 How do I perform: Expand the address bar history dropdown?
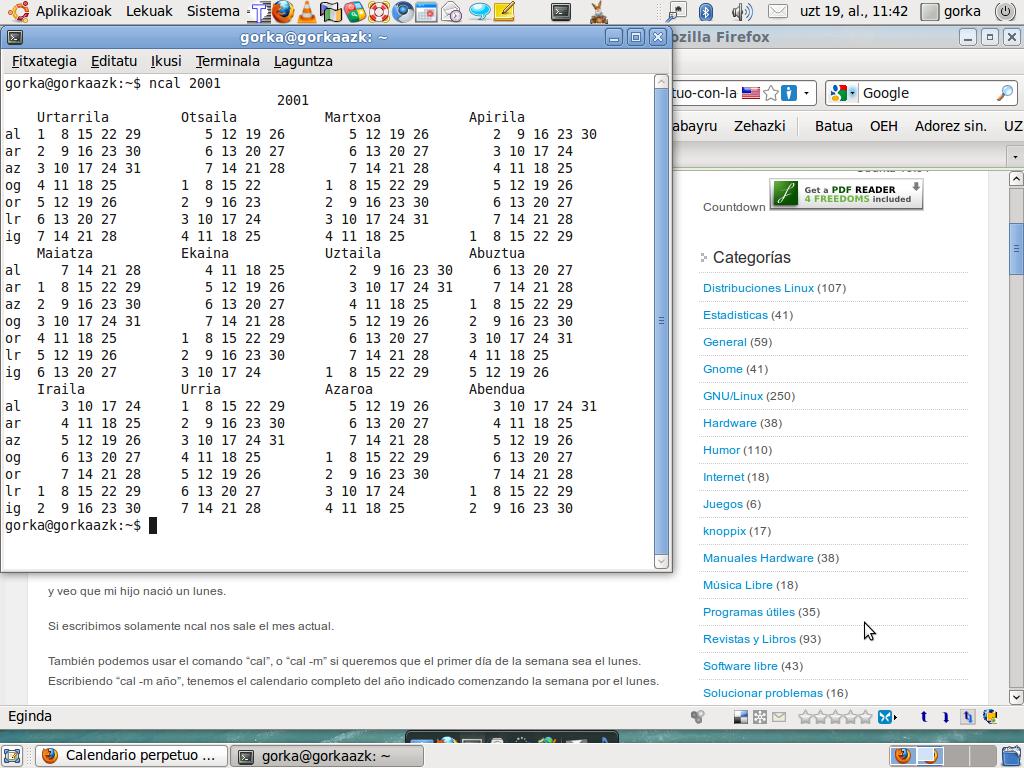pyautogui.click(x=807, y=93)
